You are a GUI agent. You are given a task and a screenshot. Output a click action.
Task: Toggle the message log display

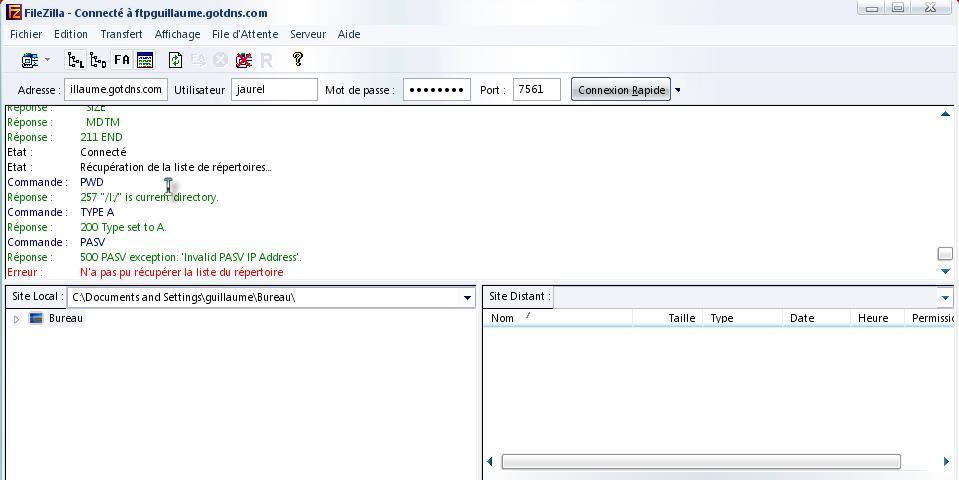coord(145,60)
